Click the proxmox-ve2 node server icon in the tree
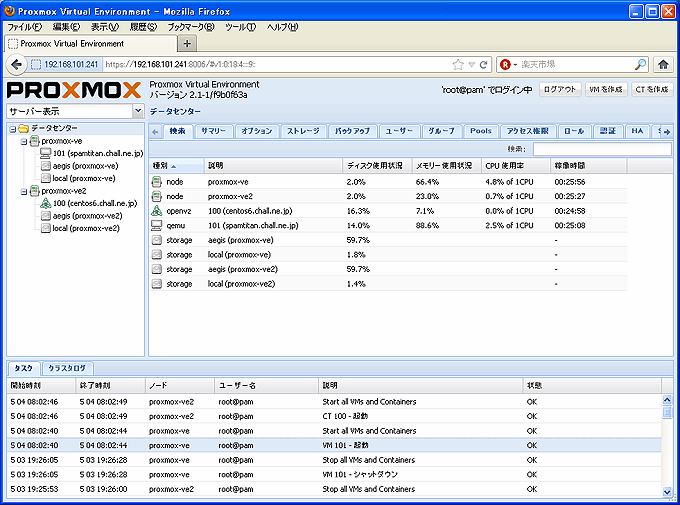 [34, 191]
